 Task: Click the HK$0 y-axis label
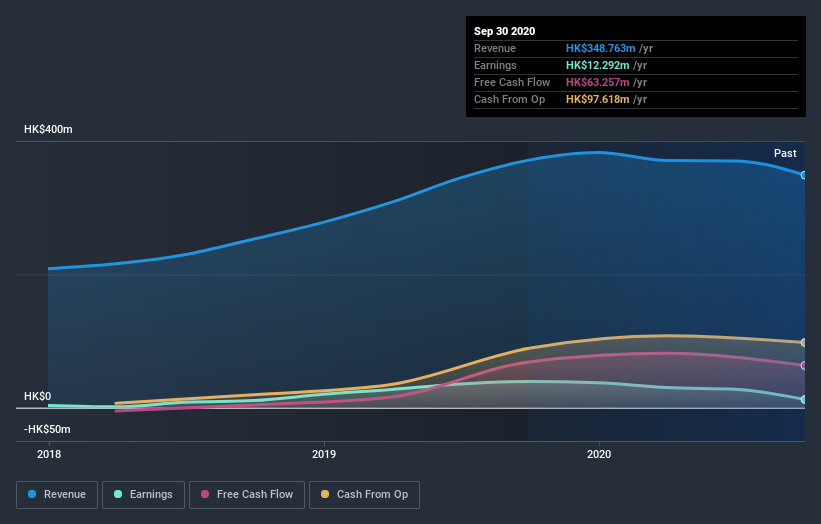(38, 396)
